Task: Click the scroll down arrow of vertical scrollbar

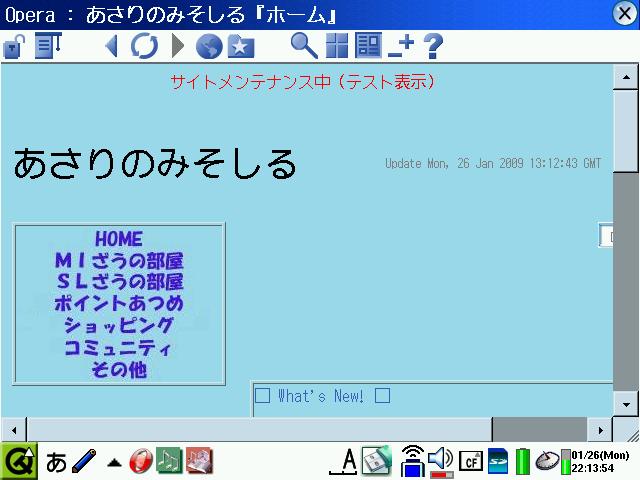Action: coord(626,404)
